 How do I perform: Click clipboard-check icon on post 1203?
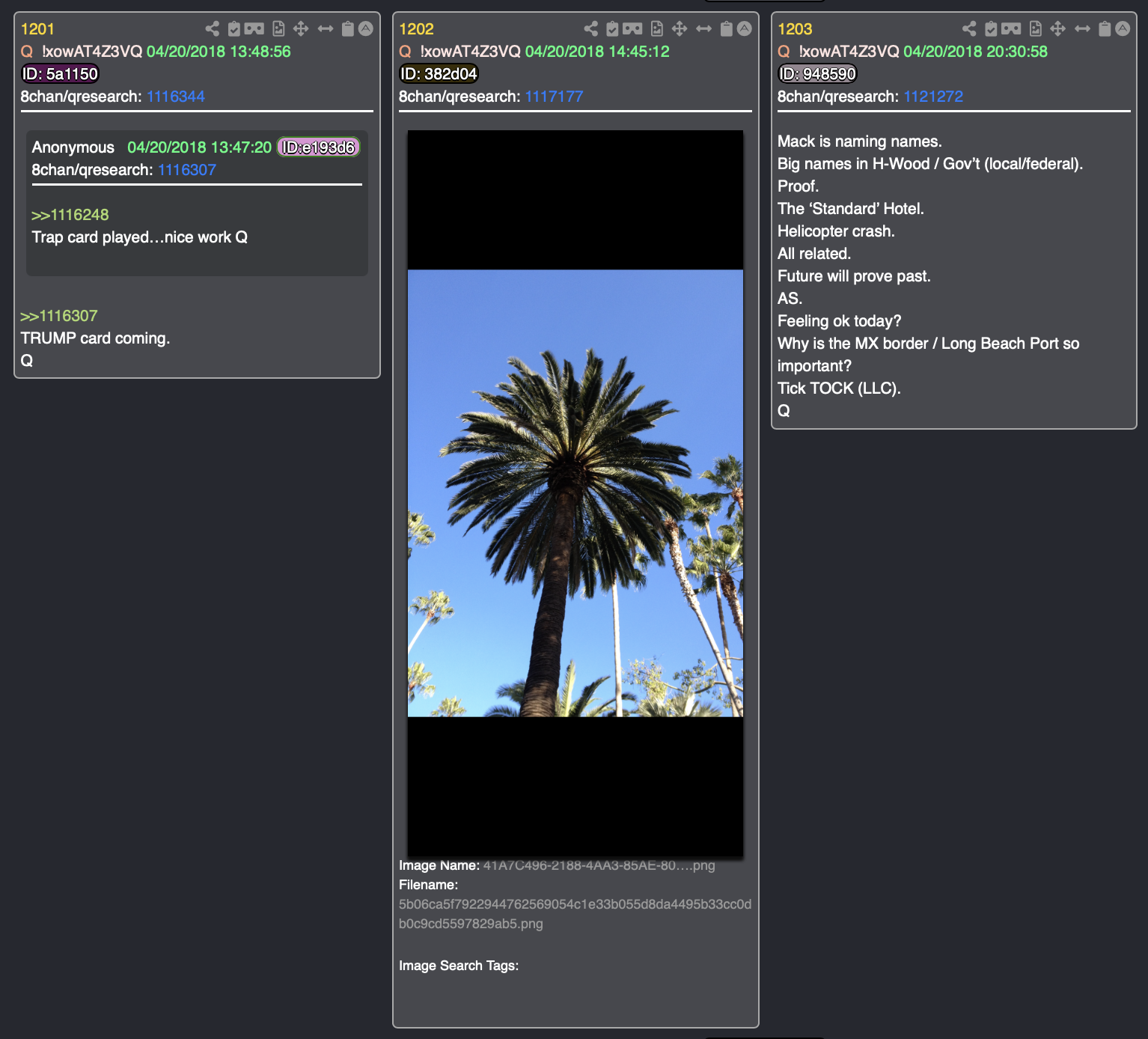click(x=992, y=29)
